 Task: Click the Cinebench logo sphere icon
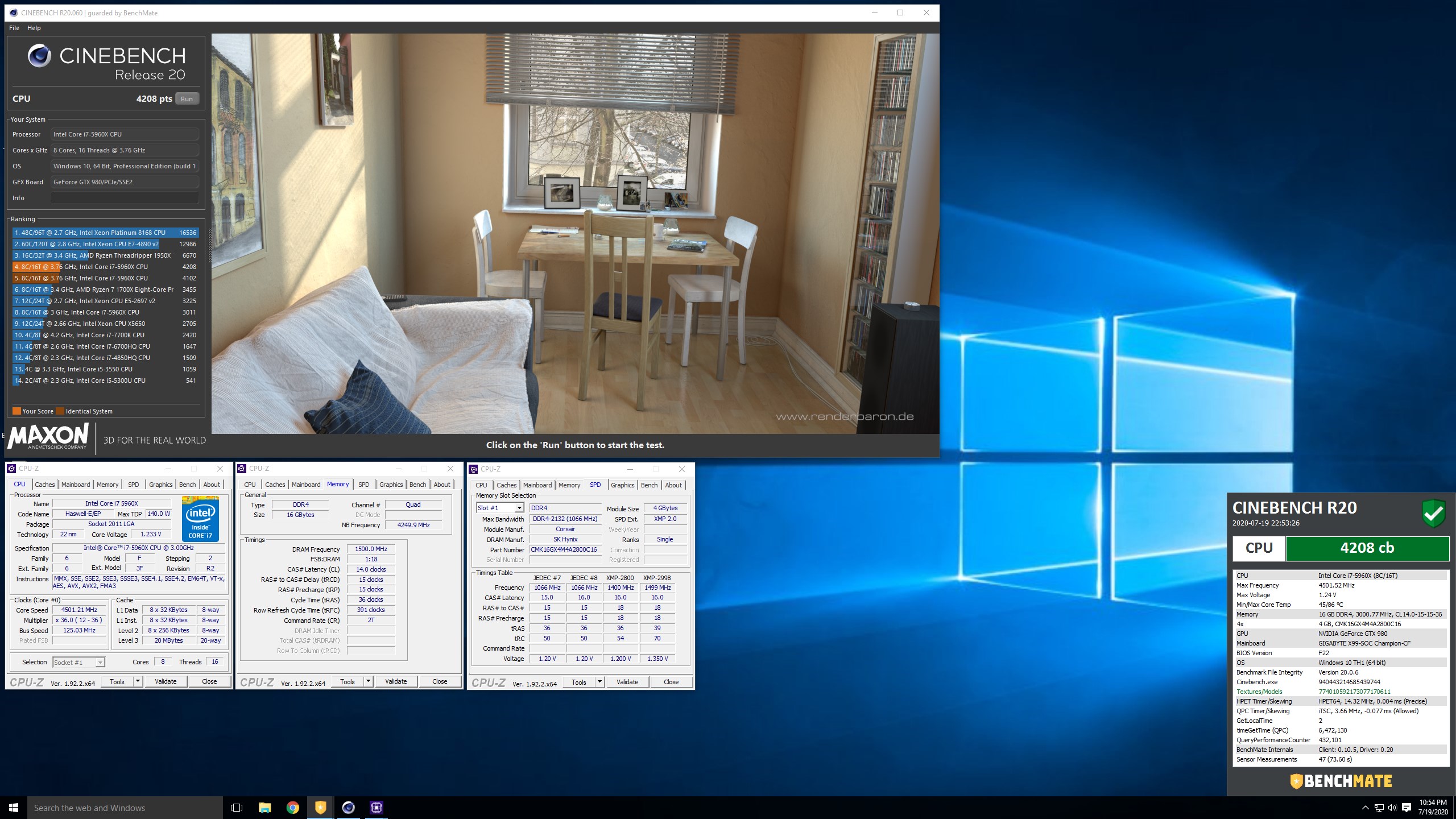pyautogui.click(x=39, y=56)
